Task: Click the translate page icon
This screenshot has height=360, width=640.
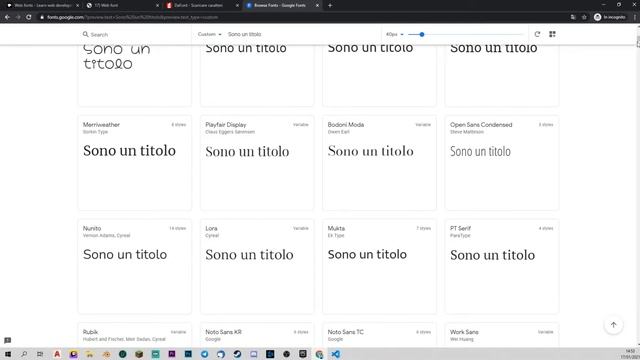Action: coord(573,17)
